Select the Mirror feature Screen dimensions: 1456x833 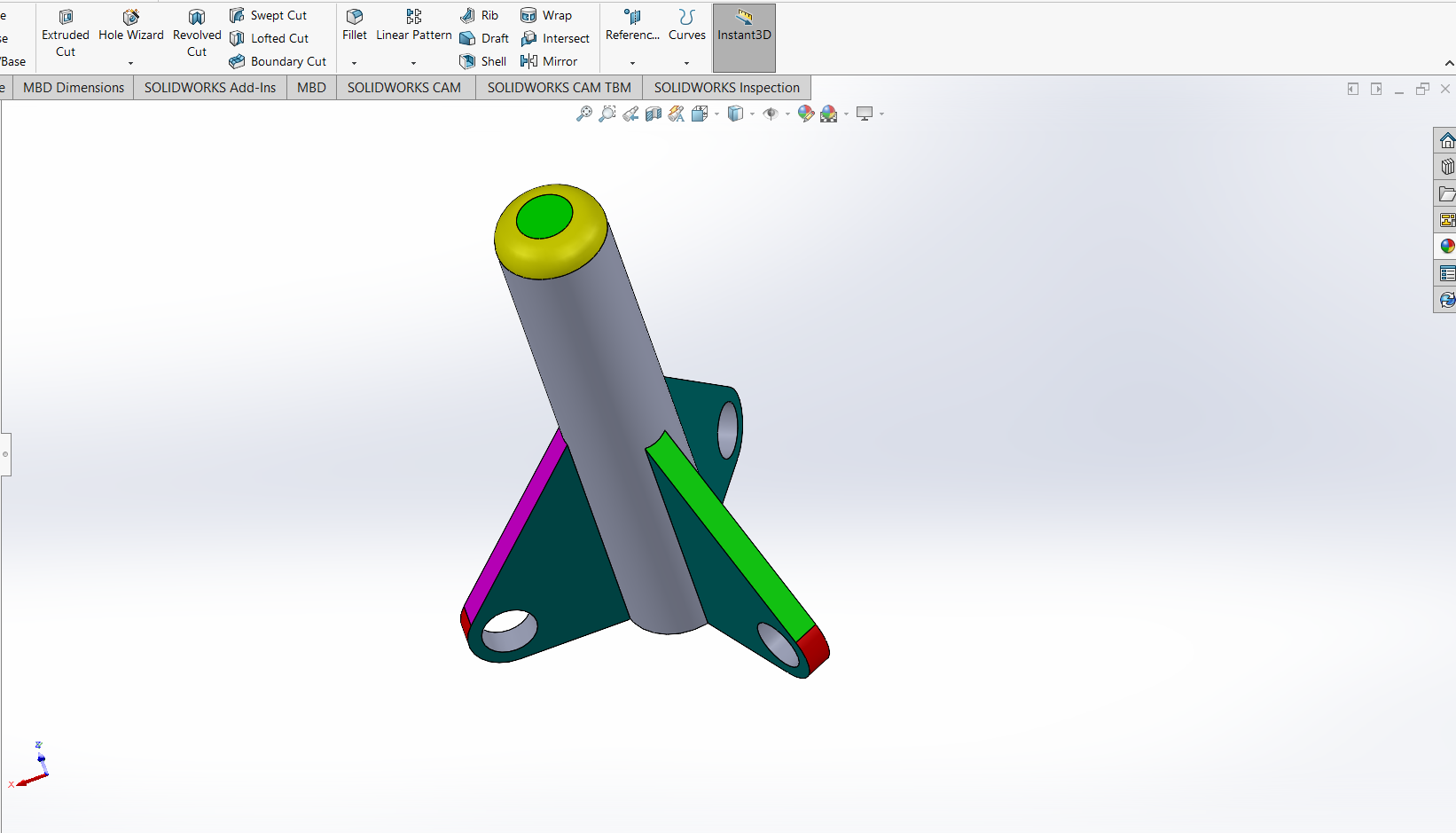click(x=549, y=61)
